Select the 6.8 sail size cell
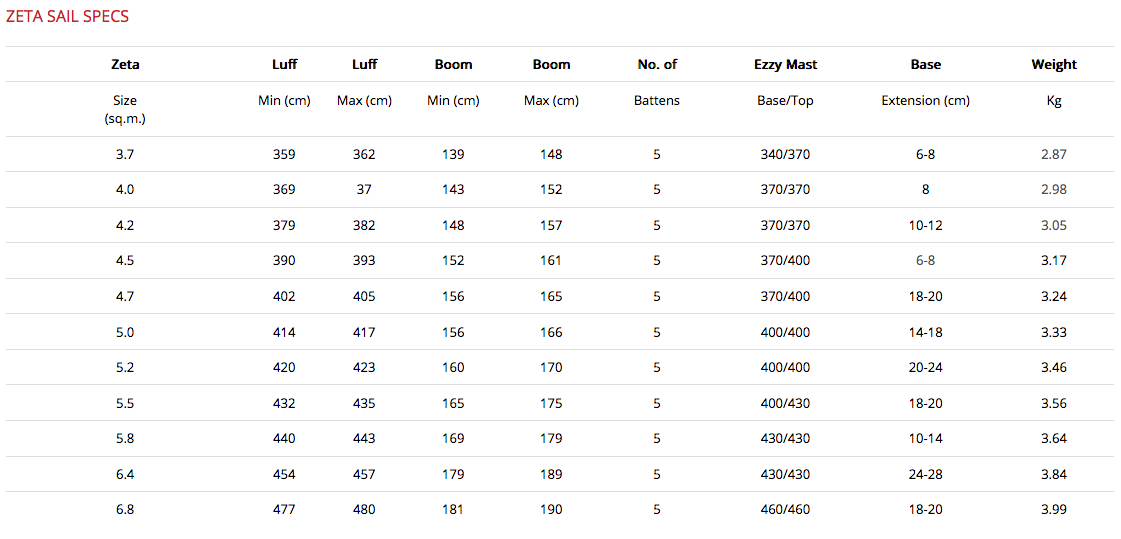This screenshot has width=1121, height=539. (x=125, y=510)
